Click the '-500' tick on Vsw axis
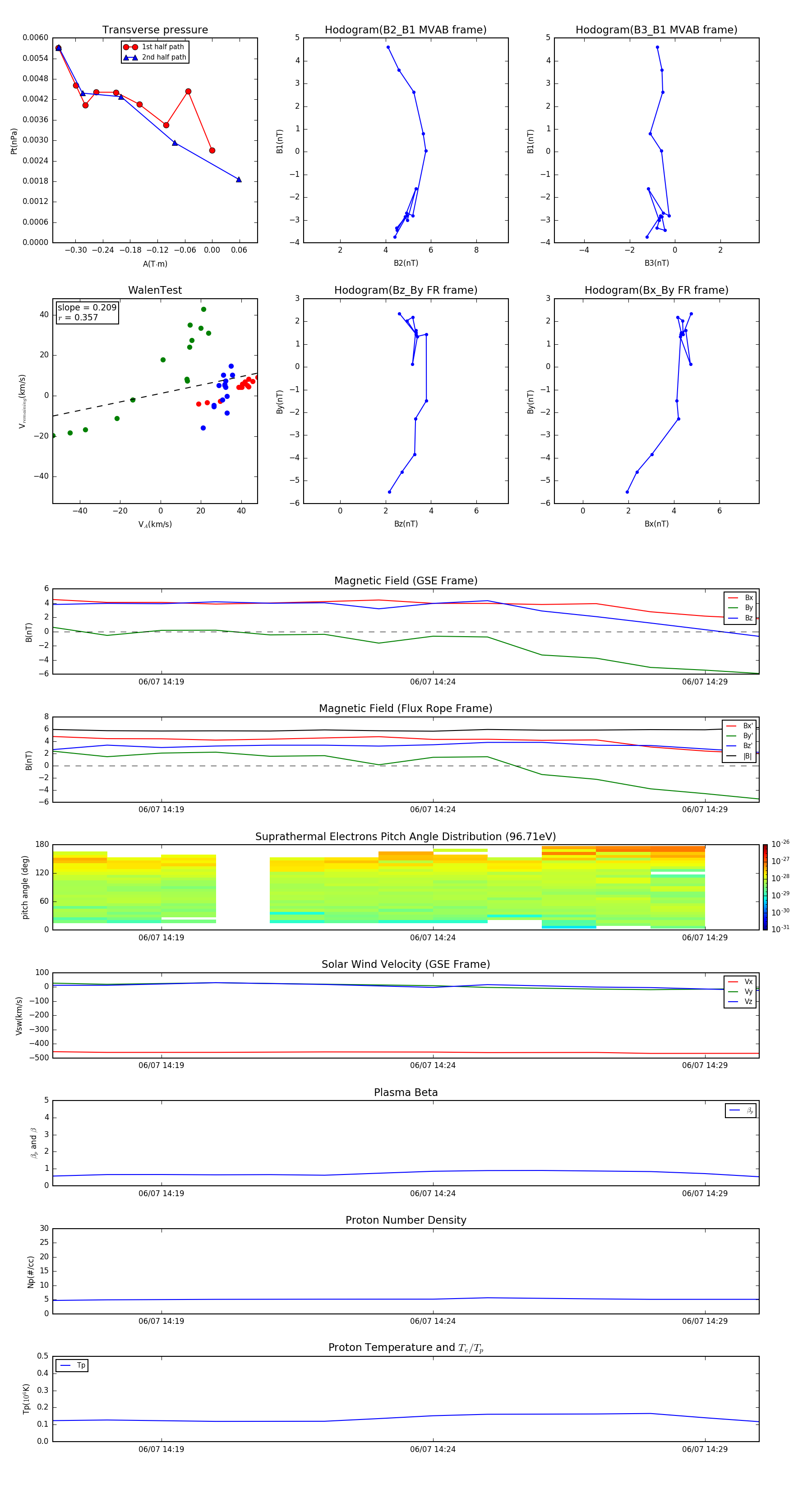 (x=39, y=1058)
